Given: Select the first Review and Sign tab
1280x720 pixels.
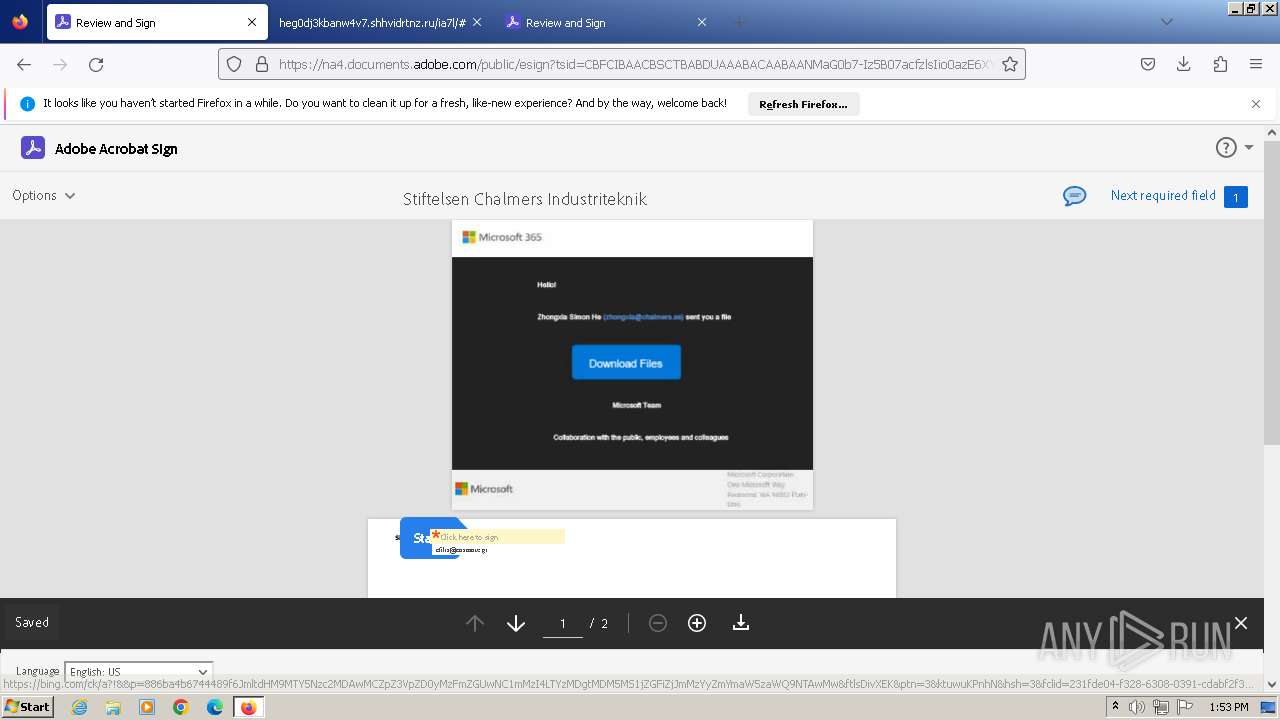Looking at the screenshot, I should (x=157, y=22).
